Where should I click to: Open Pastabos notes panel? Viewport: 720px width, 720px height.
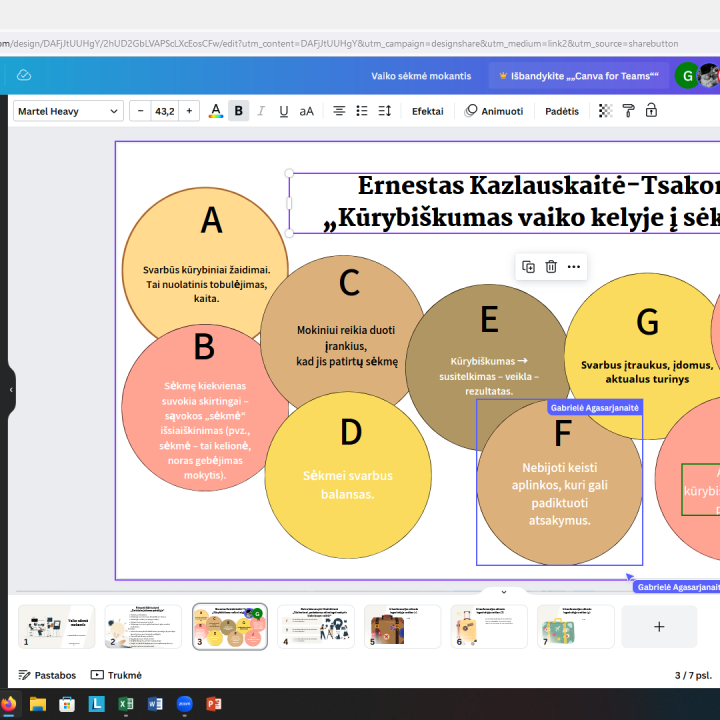pyautogui.click(x=47, y=675)
